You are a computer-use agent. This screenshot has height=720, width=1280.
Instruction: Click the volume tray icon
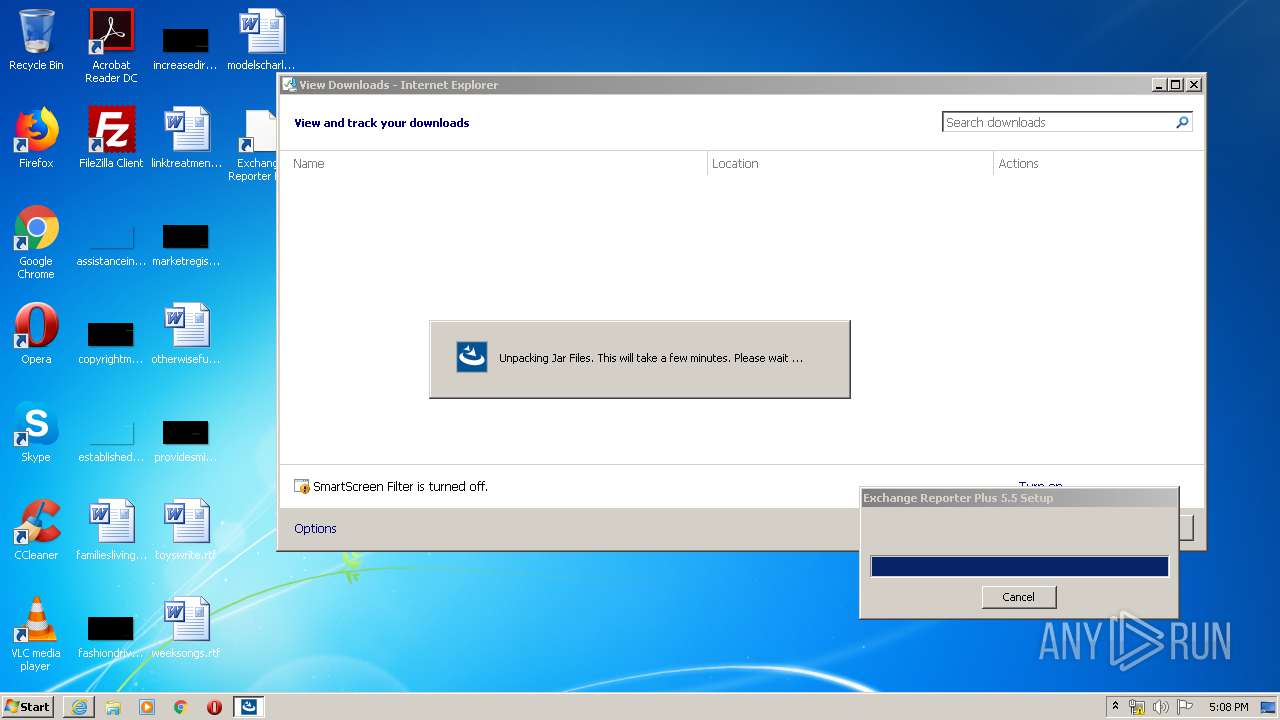(x=1161, y=707)
